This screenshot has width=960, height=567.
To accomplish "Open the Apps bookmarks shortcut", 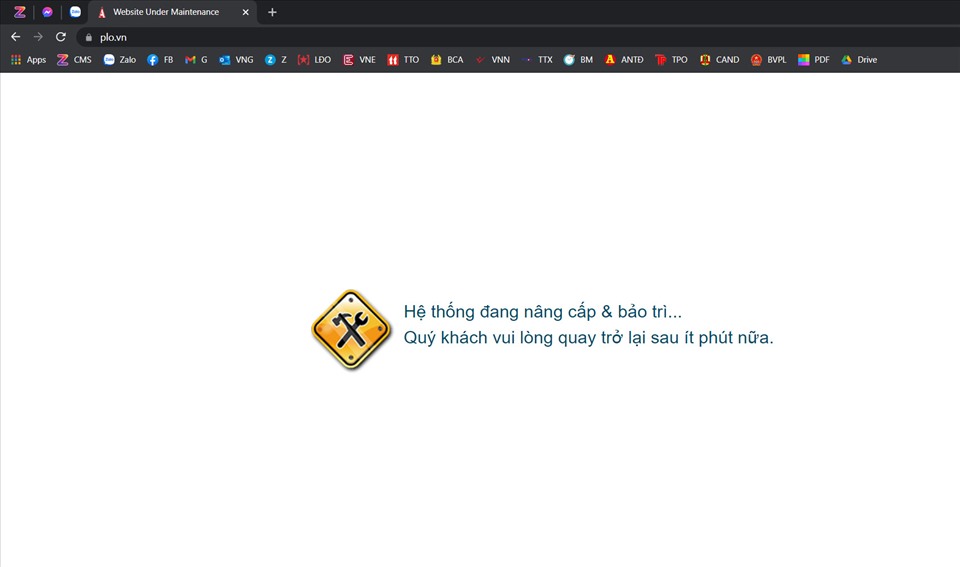I will [x=29, y=59].
